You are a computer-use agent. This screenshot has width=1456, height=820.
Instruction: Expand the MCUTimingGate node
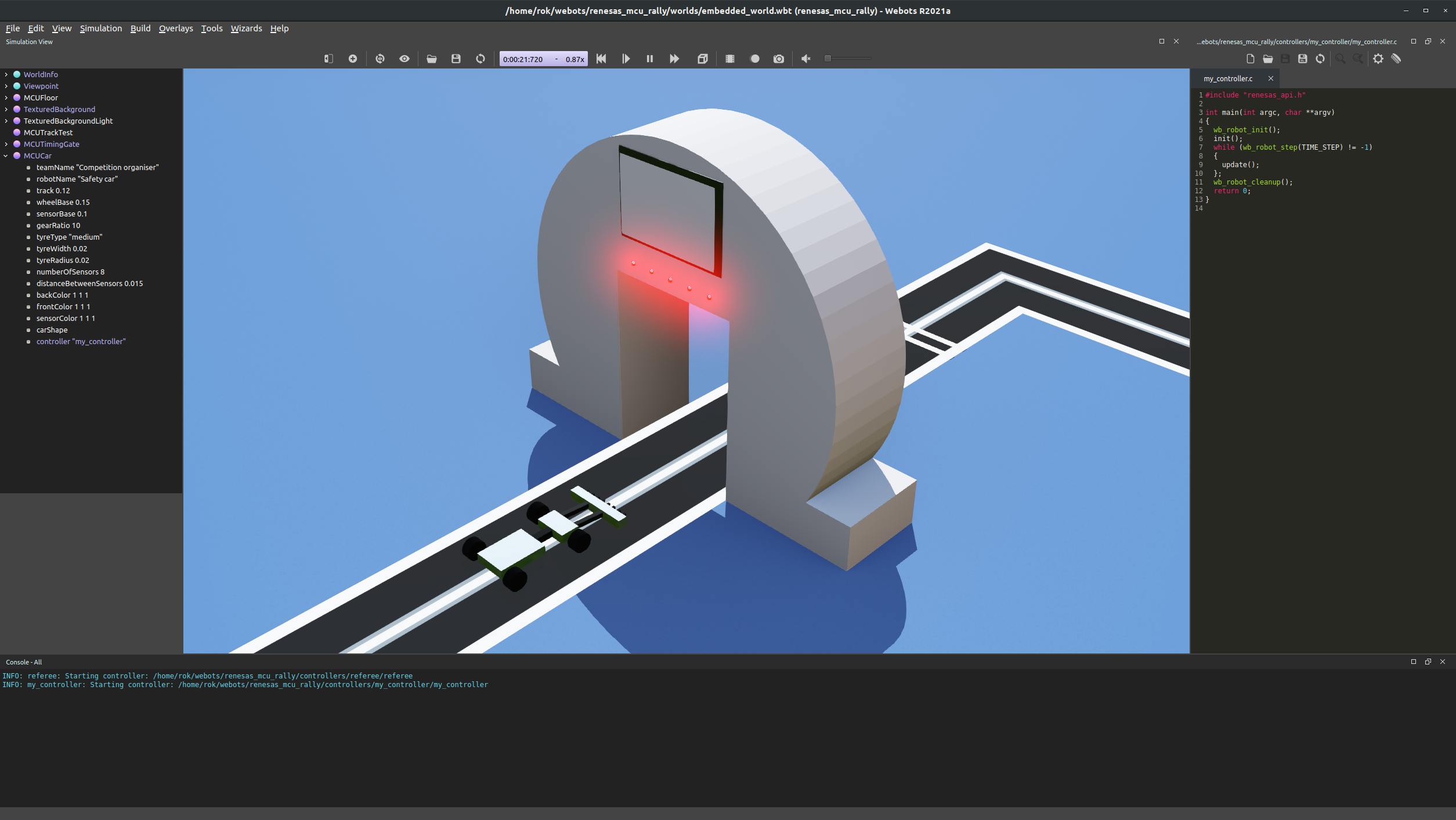pos(6,144)
